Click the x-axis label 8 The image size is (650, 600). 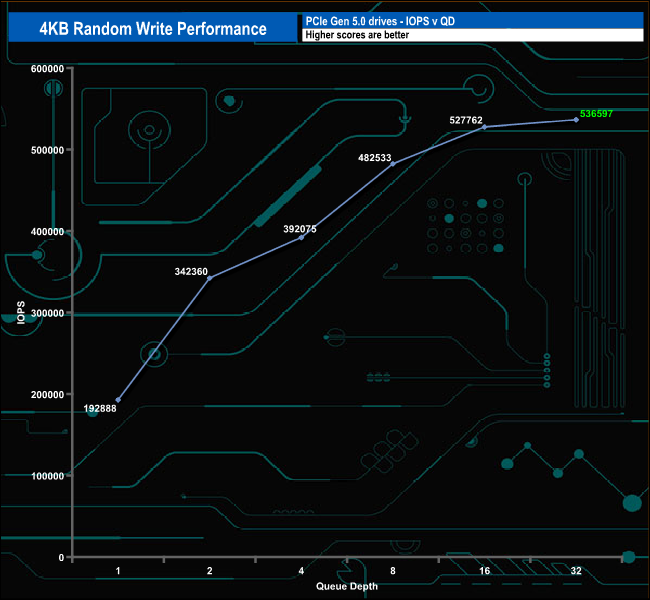coord(393,571)
